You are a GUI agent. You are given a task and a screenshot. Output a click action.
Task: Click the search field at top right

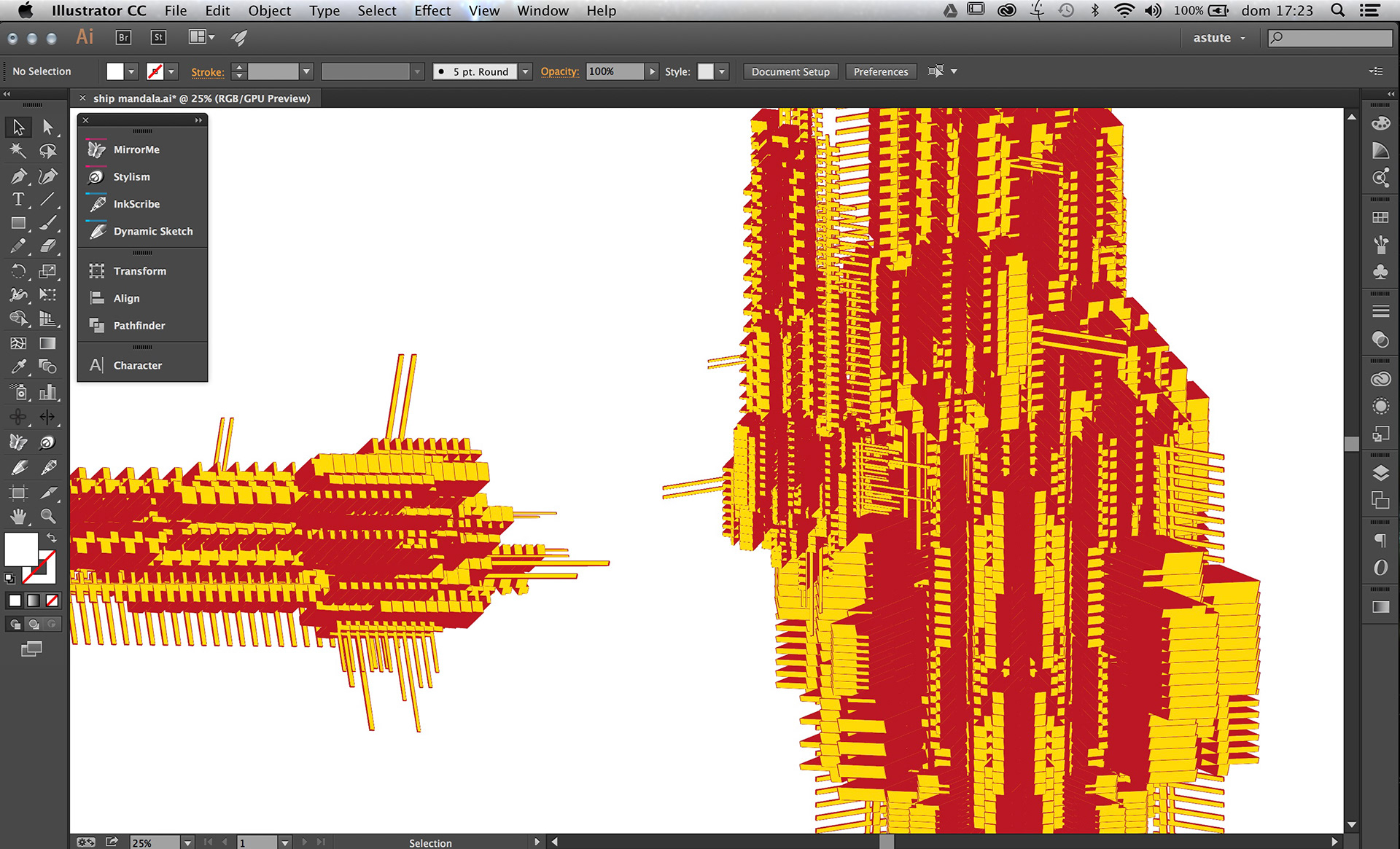click(x=1330, y=38)
